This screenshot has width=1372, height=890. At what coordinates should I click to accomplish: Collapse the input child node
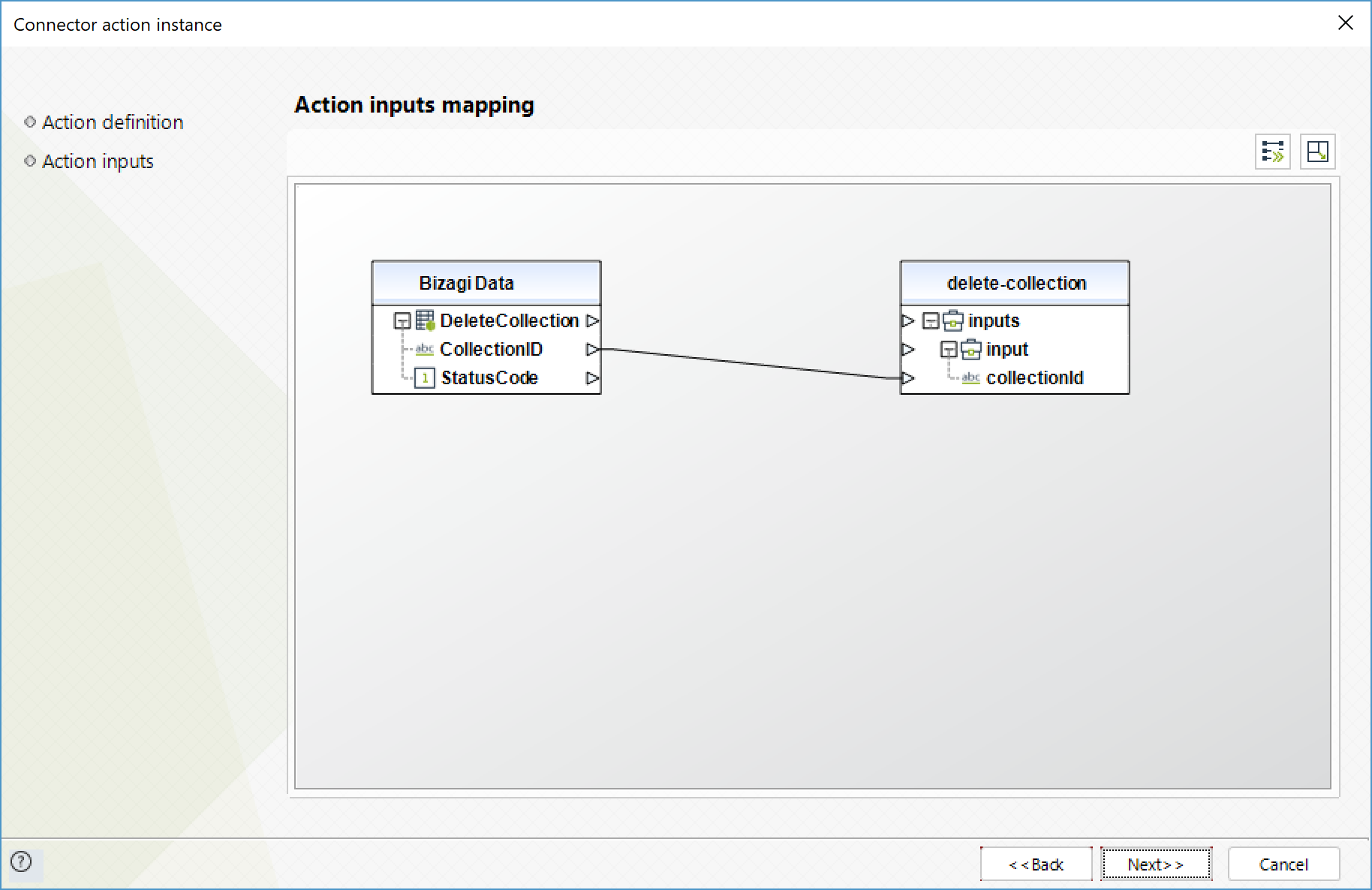(x=949, y=350)
